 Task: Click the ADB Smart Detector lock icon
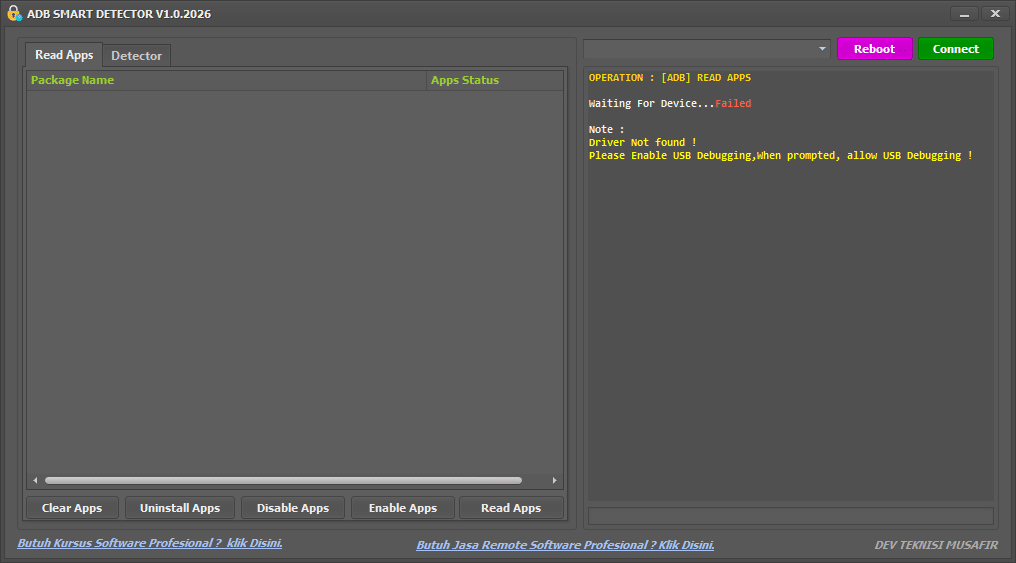14,14
